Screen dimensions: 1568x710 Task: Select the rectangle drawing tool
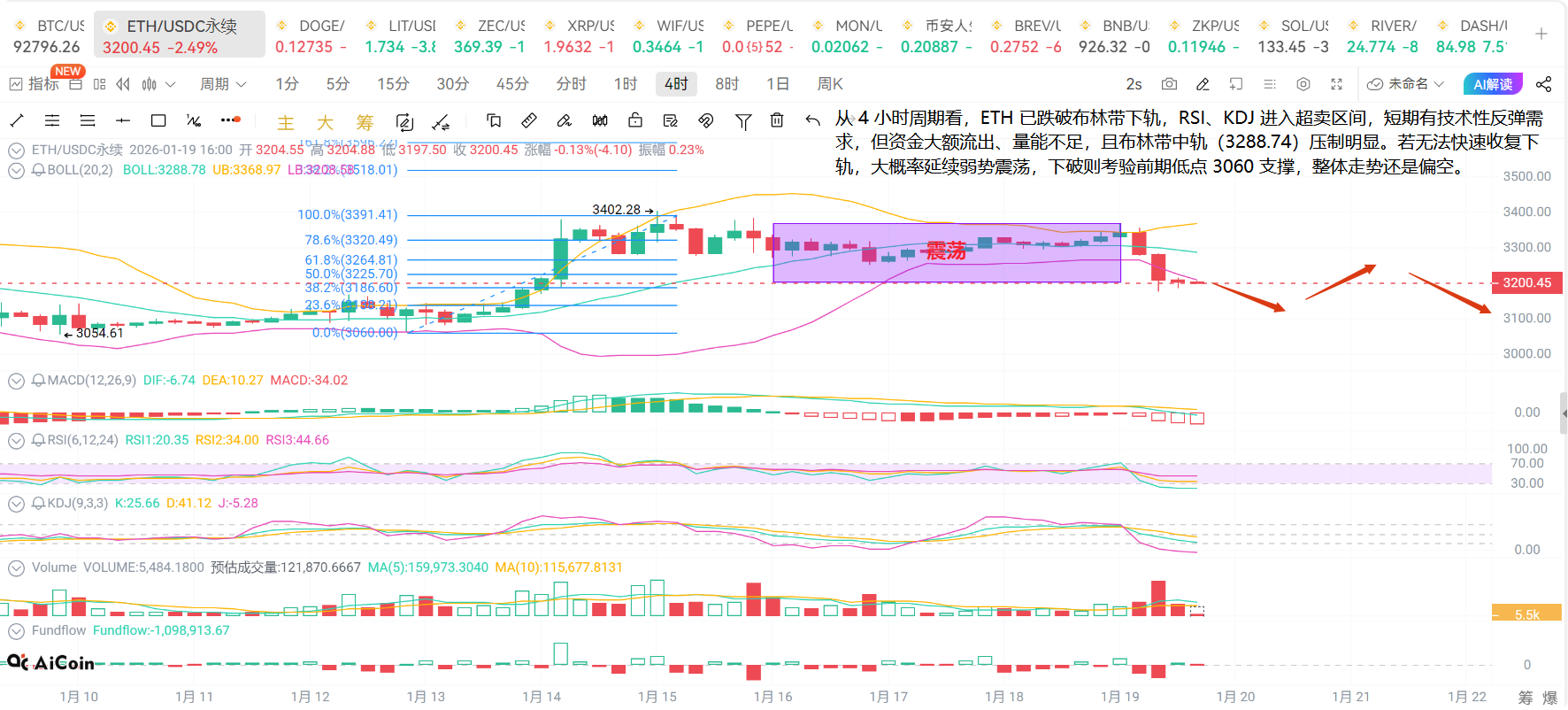(158, 120)
